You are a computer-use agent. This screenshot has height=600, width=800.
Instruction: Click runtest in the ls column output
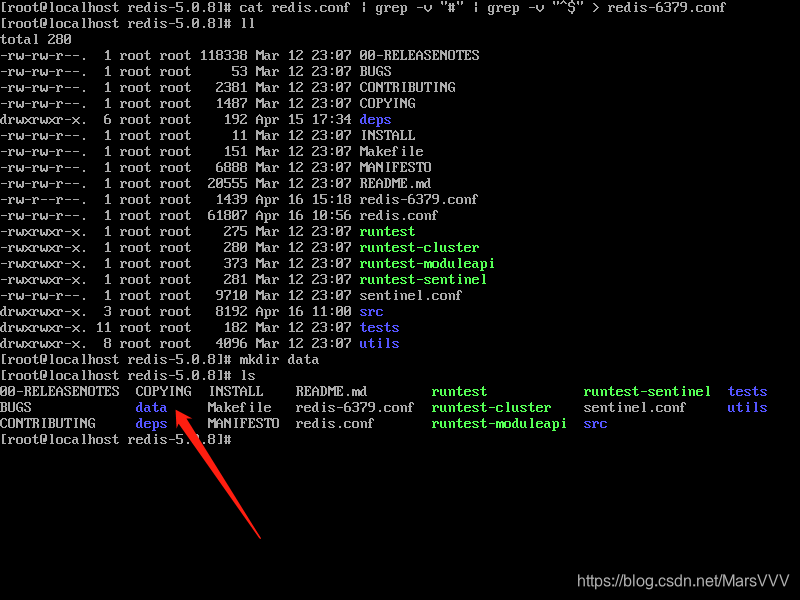[x=459, y=391]
